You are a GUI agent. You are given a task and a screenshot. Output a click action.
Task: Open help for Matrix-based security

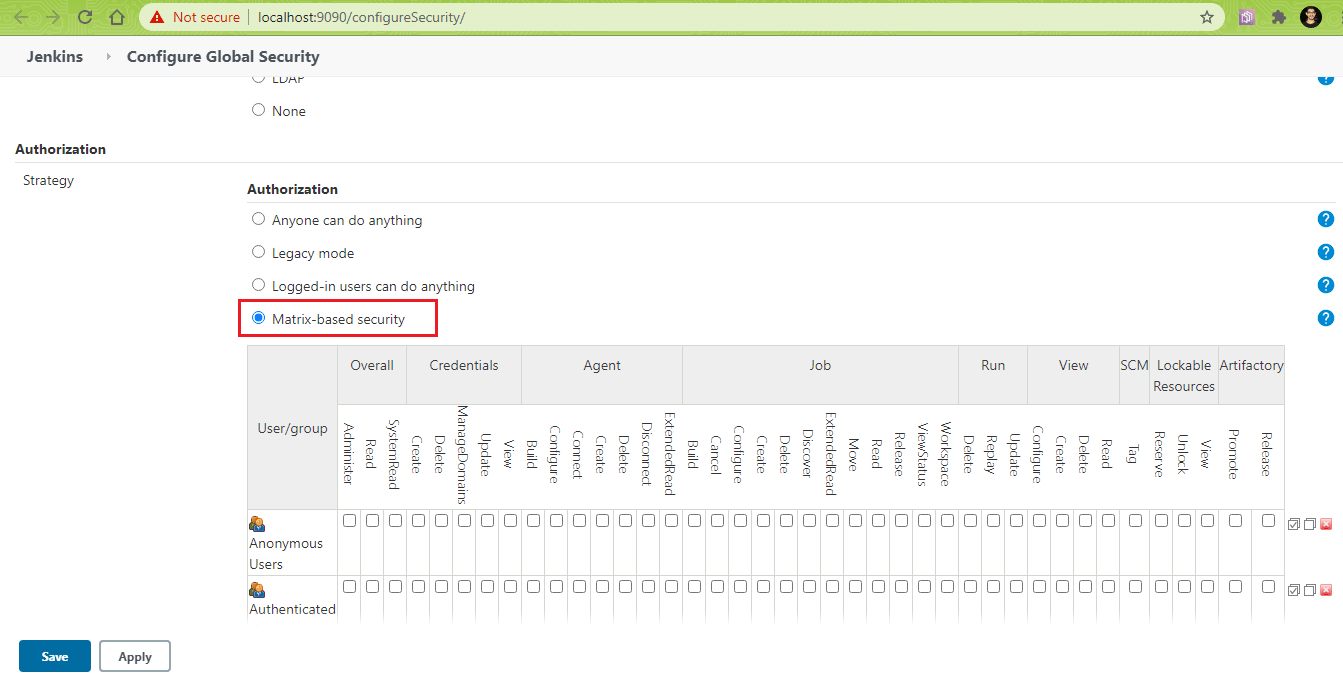pyautogui.click(x=1326, y=318)
